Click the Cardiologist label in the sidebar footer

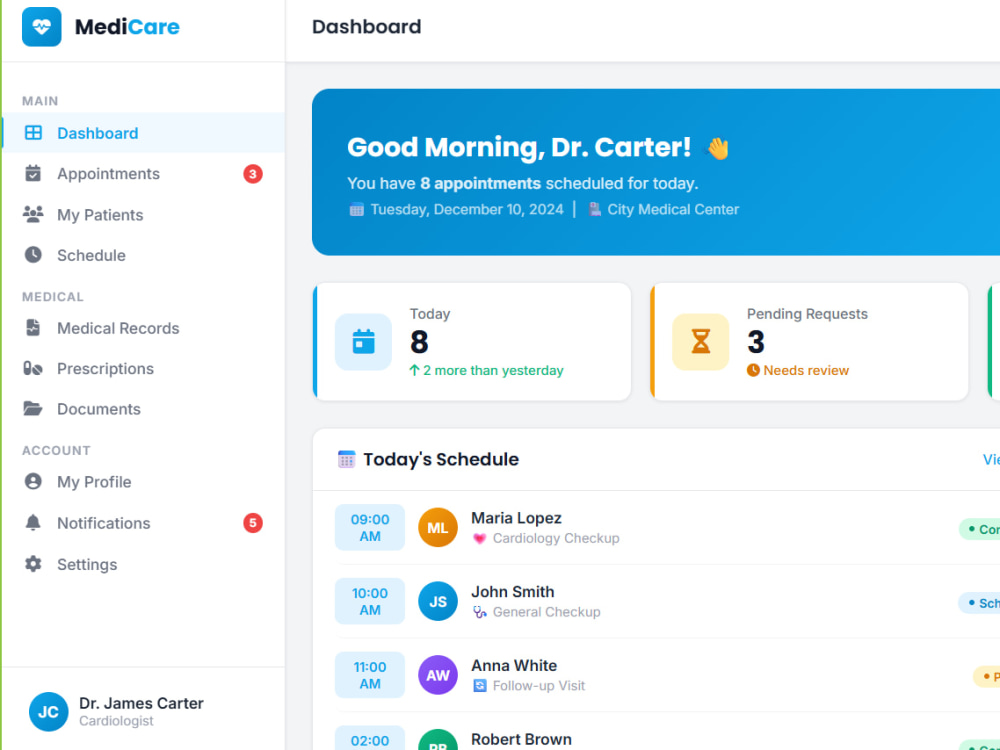click(x=116, y=721)
